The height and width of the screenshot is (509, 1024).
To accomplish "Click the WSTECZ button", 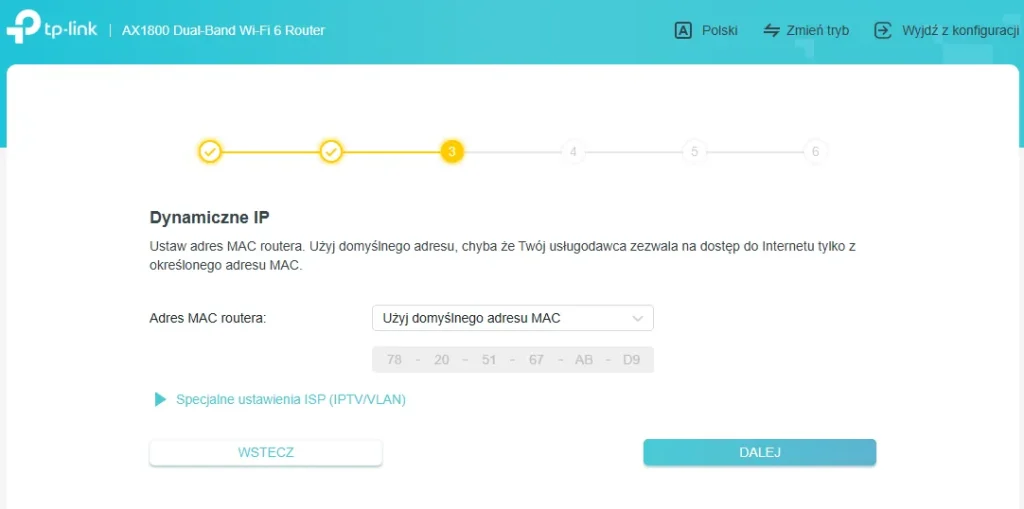I will pos(266,452).
